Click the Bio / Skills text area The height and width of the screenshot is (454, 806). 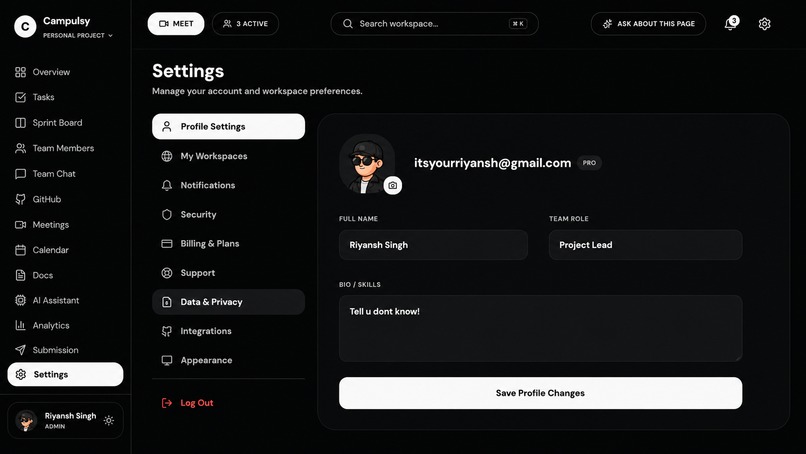point(541,328)
